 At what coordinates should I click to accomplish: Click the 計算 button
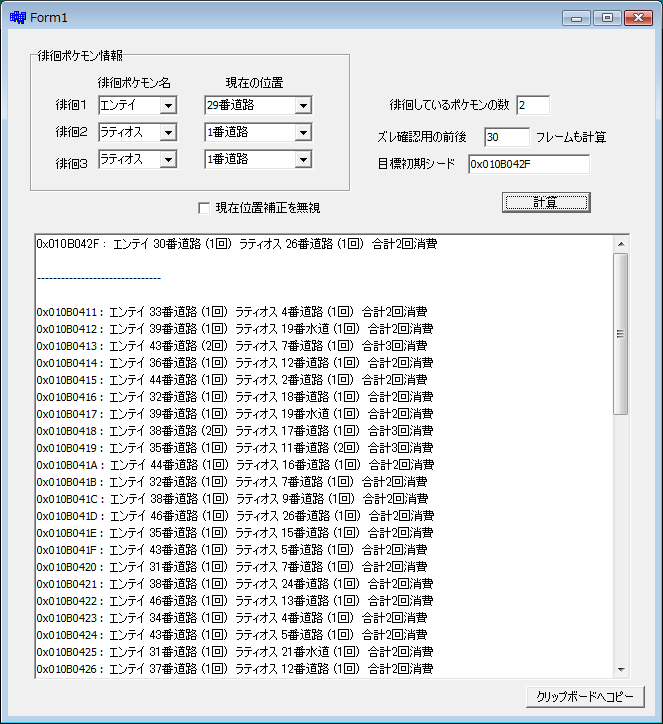[546, 203]
